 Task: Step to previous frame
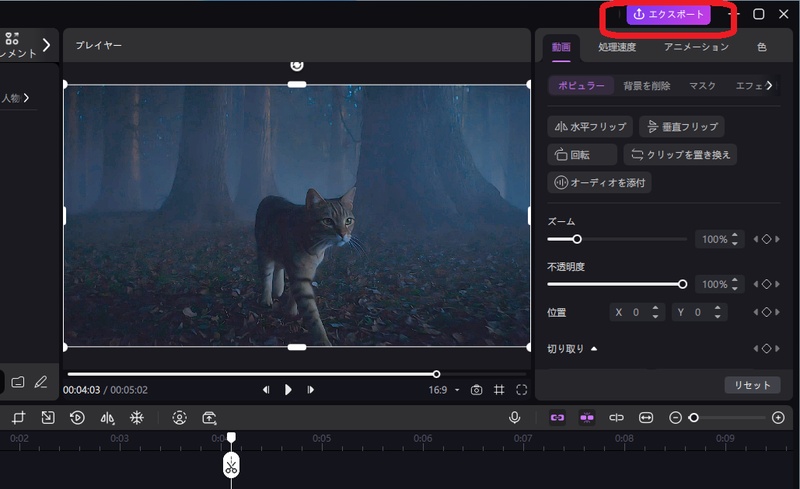click(x=266, y=390)
